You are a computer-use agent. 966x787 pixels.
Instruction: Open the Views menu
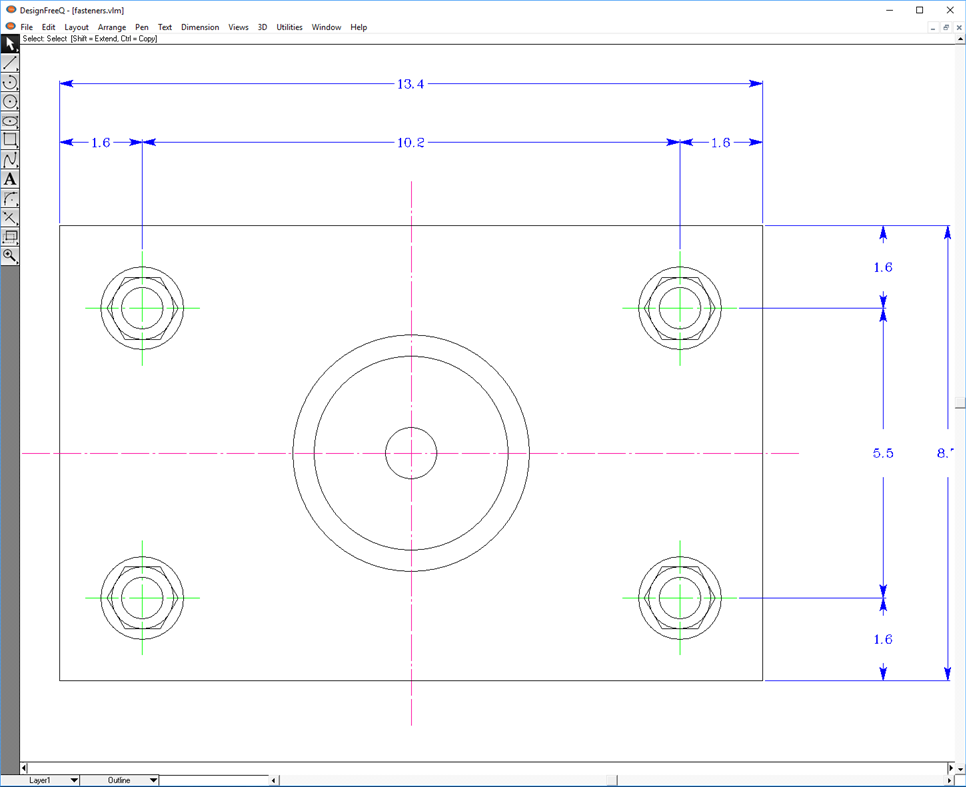click(238, 27)
